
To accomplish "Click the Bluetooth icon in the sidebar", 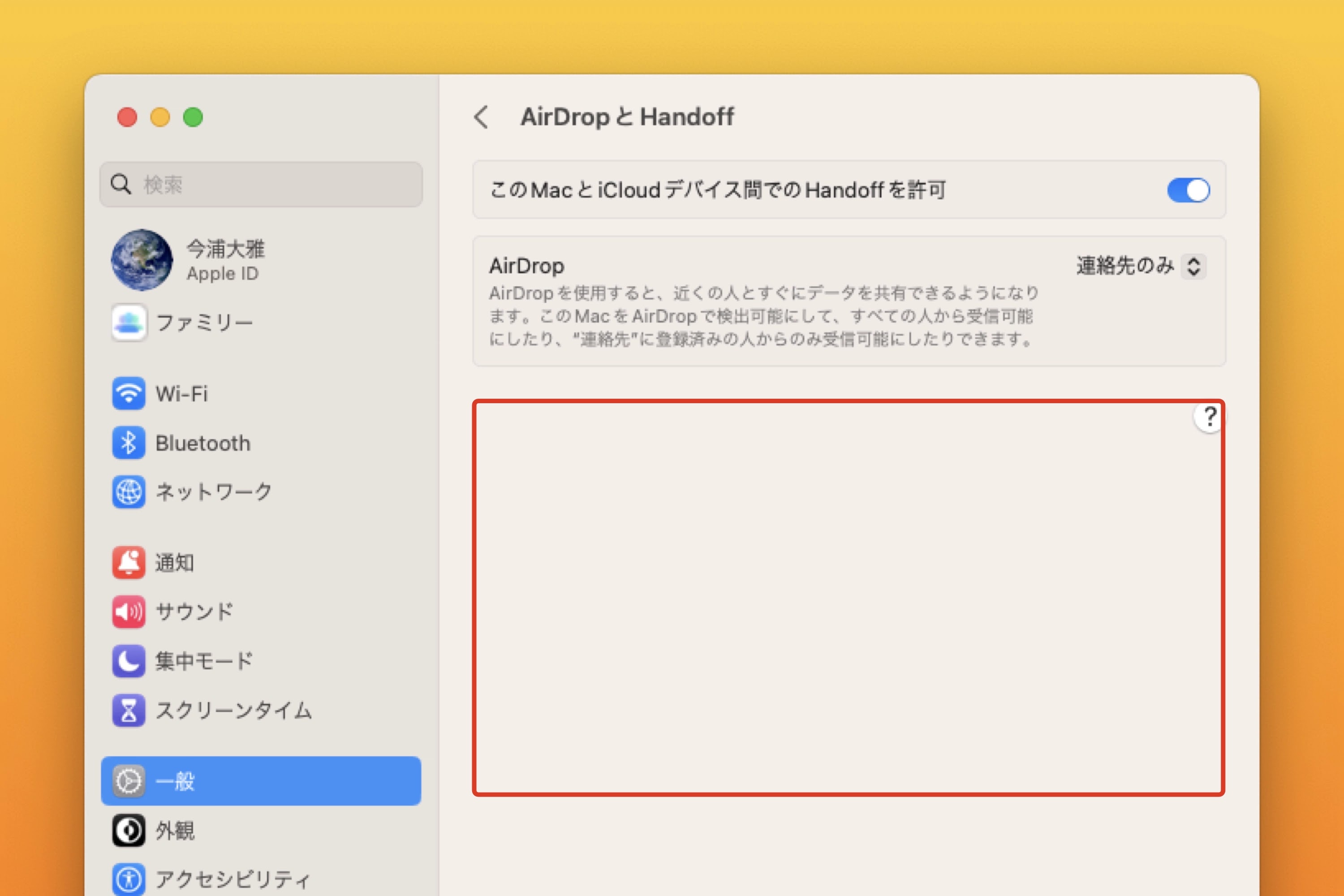I will [129, 443].
